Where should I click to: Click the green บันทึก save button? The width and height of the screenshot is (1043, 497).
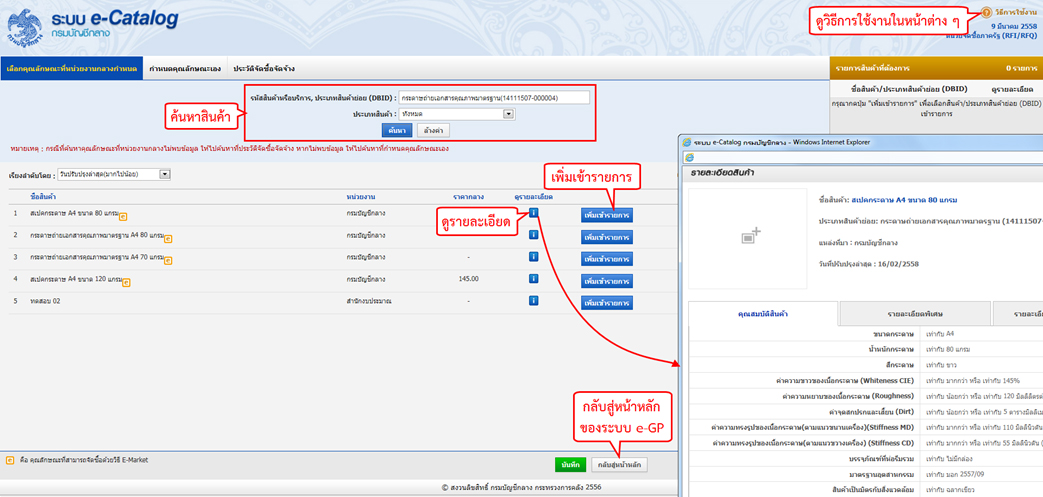tap(570, 465)
